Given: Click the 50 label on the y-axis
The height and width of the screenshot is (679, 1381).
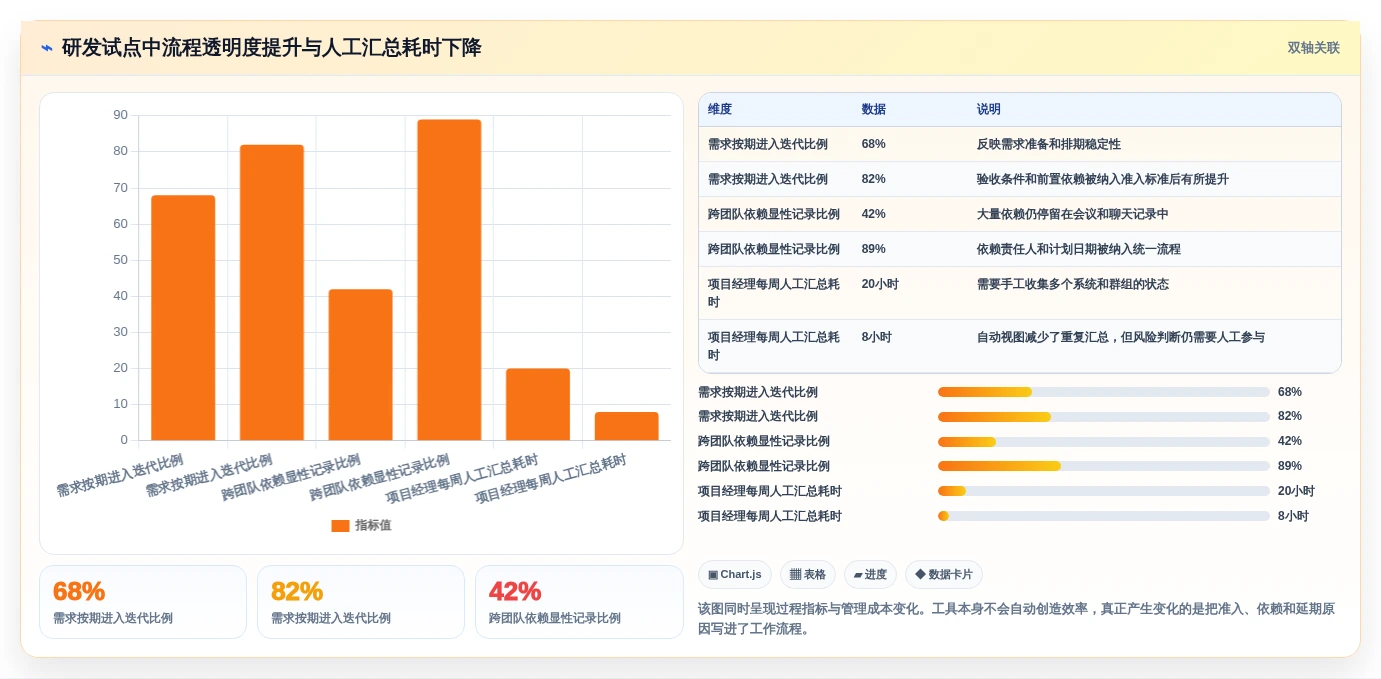Looking at the screenshot, I should click(x=120, y=260).
